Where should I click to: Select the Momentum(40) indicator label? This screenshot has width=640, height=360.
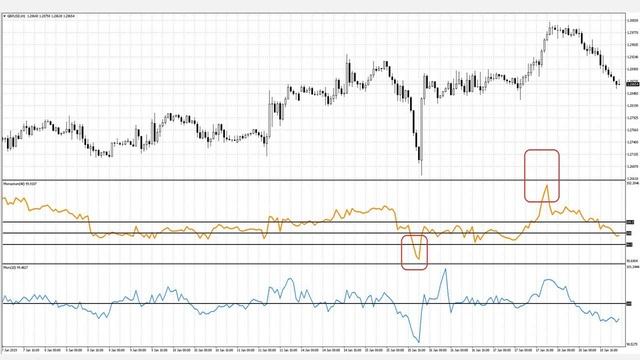pos(20,184)
